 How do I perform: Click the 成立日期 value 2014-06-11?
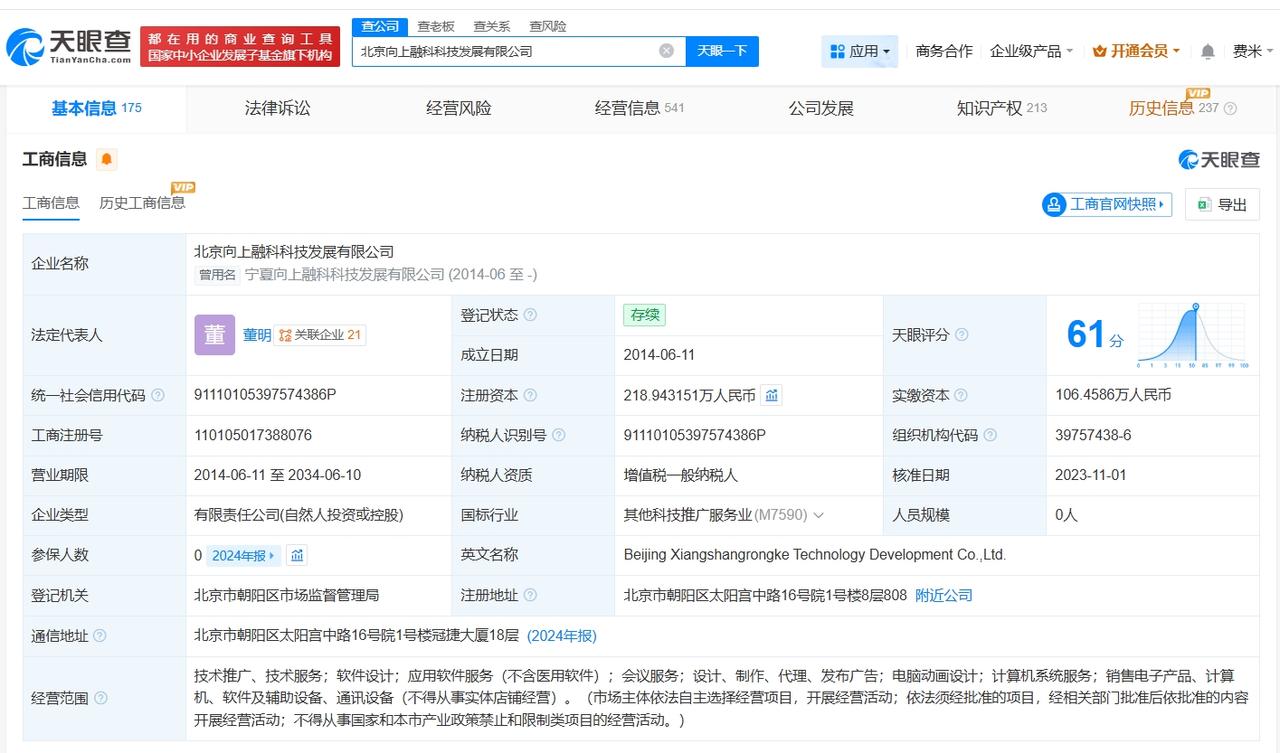pyautogui.click(x=659, y=355)
